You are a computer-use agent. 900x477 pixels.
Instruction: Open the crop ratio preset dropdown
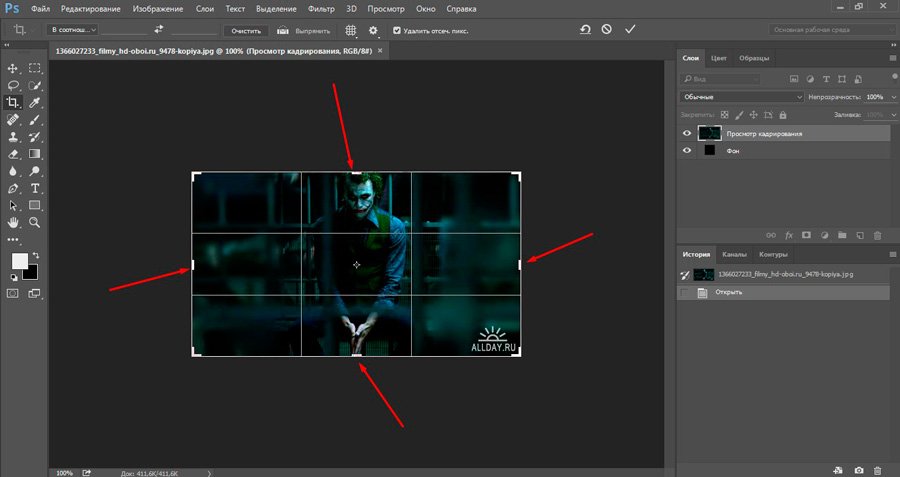click(x=72, y=30)
